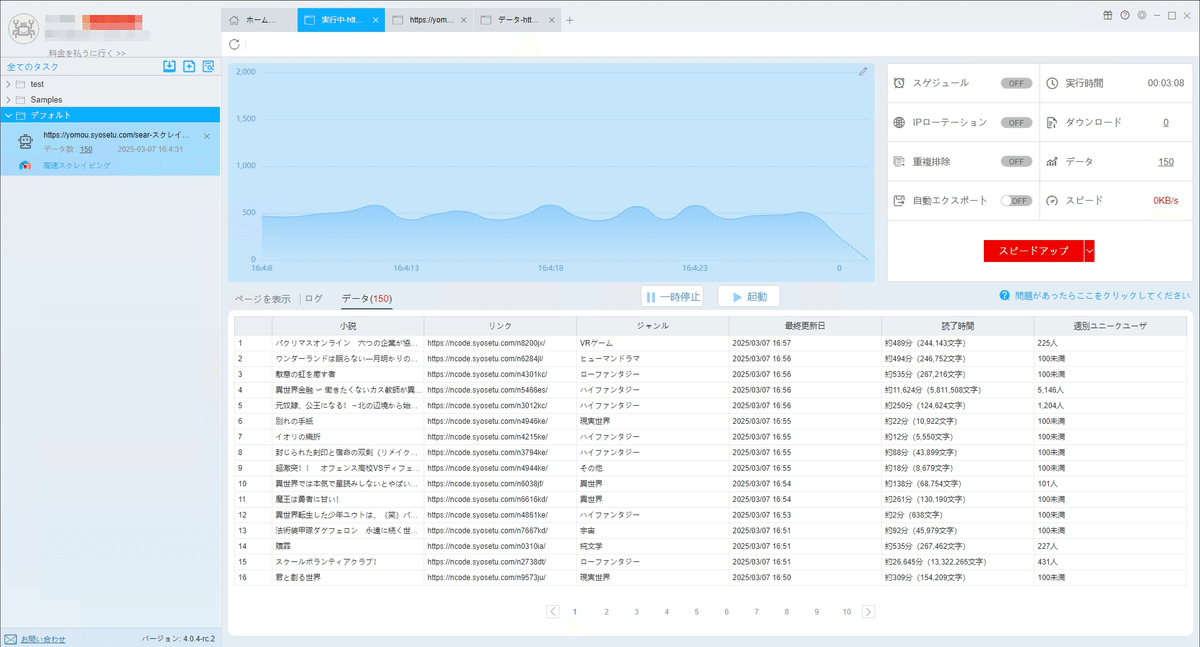Collapse the デフォルト folder
The height and width of the screenshot is (647, 1200).
tap(8, 115)
